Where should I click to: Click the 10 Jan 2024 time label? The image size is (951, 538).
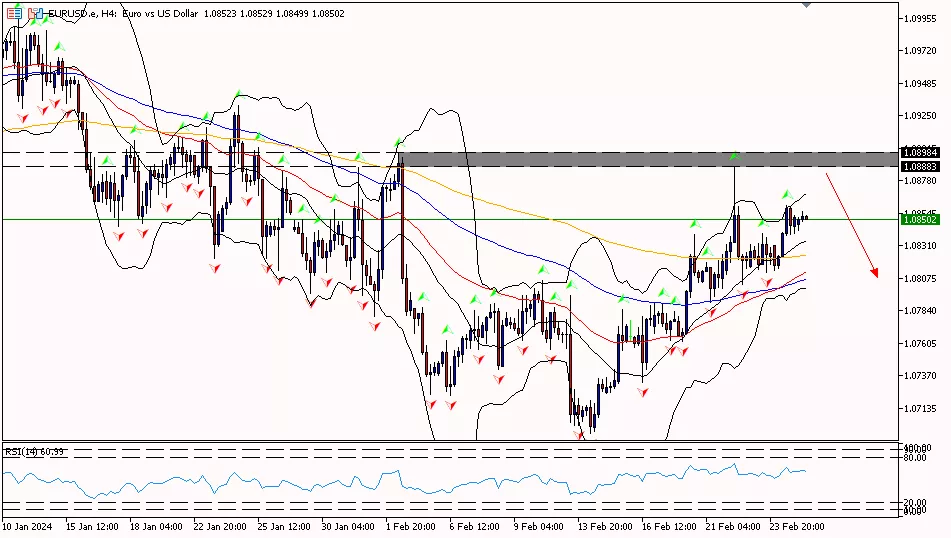pyautogui.click(x=26, y=526)
